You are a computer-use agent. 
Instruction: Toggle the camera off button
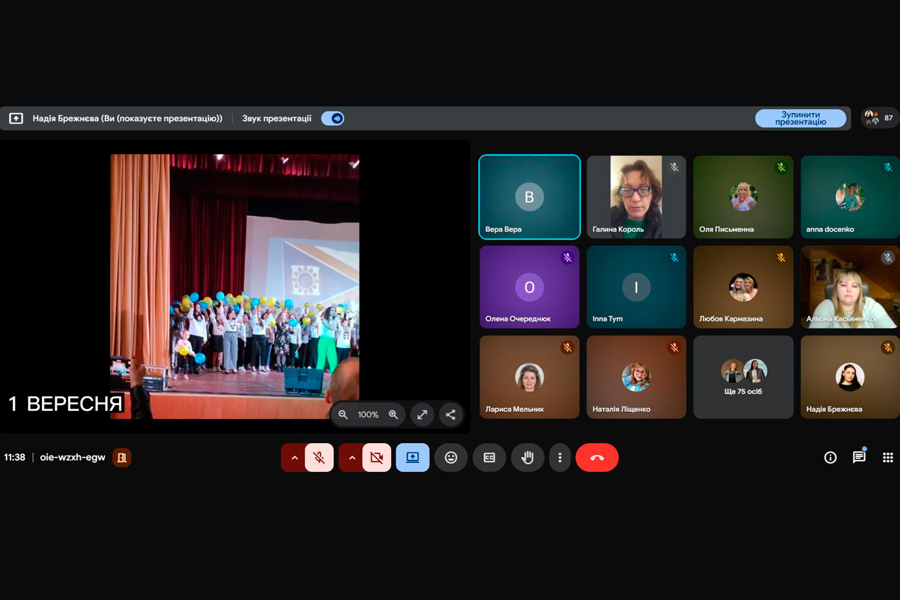coord(377,458)
